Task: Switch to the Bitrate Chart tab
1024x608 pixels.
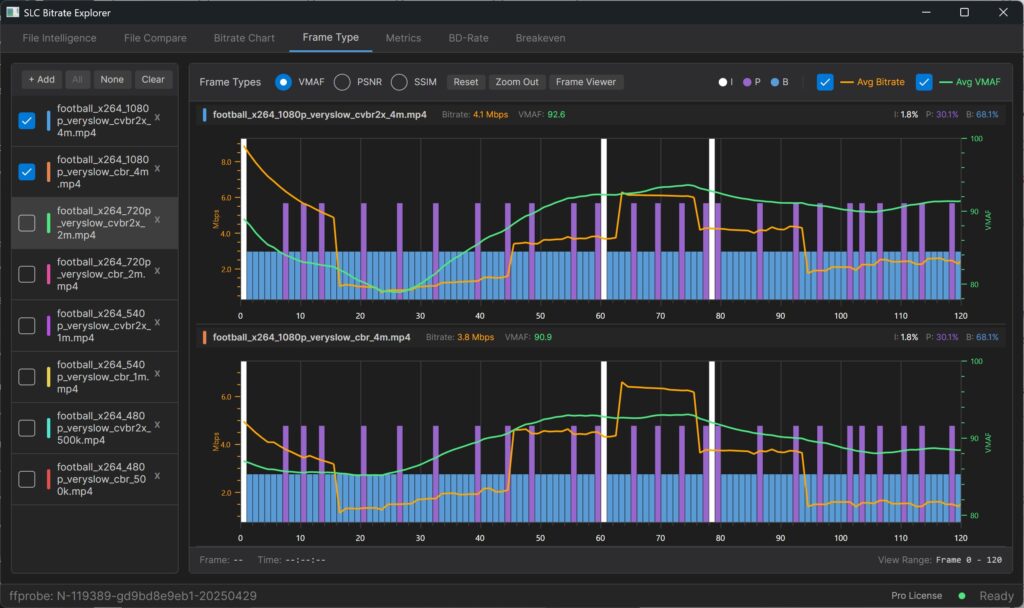Action: click(x=244, y=38)
